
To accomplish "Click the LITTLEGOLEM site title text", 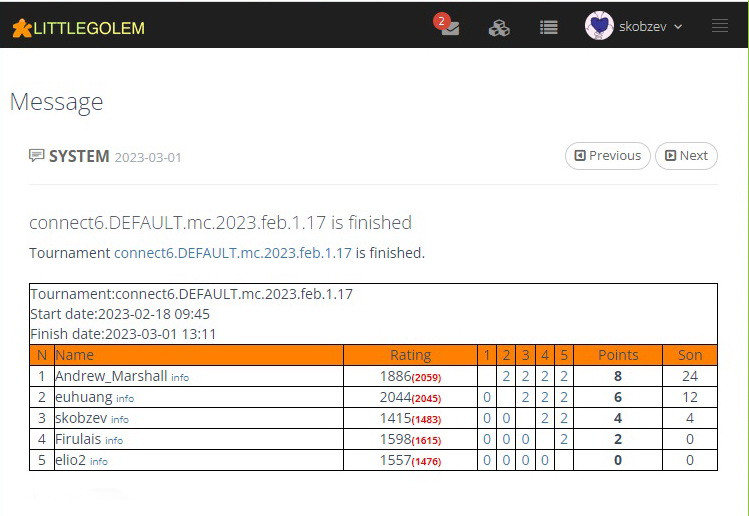I will pos(89,28).
